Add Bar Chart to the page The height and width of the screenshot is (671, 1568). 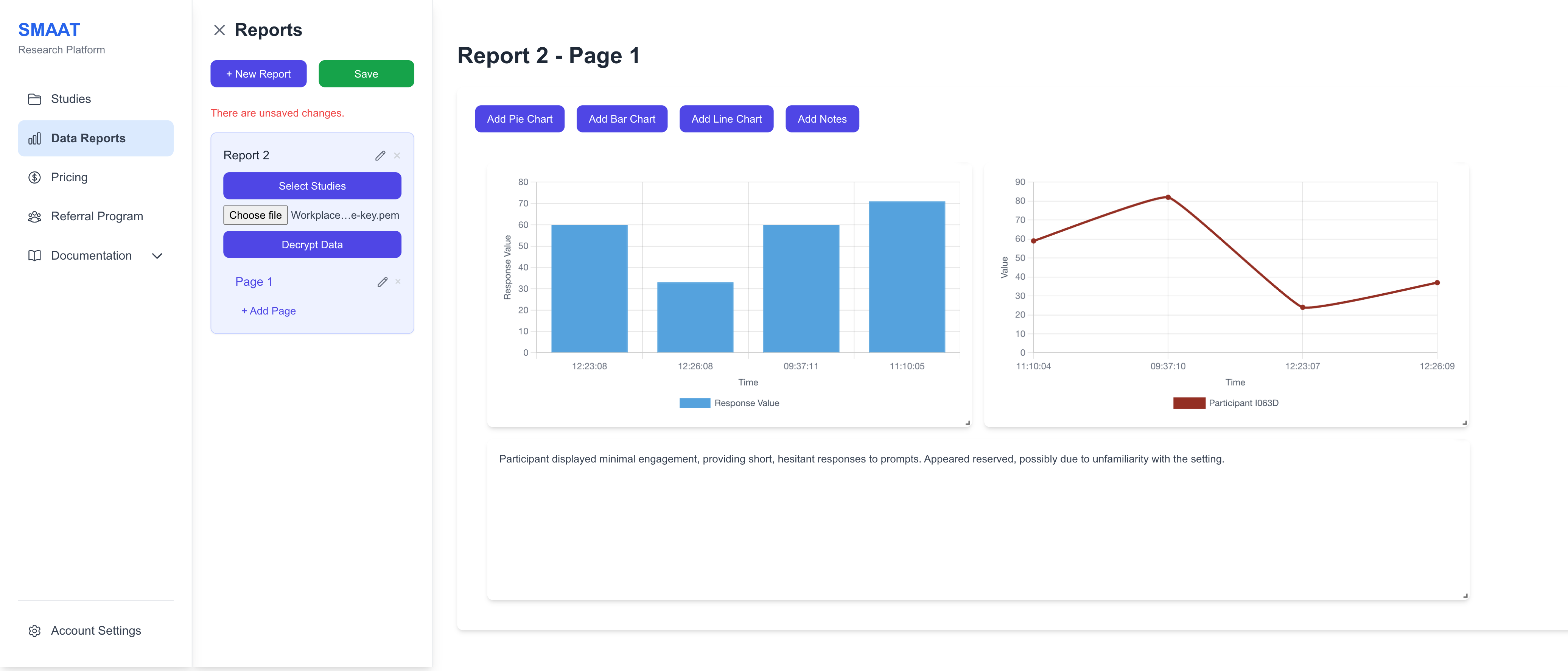(x=621, y=119)
